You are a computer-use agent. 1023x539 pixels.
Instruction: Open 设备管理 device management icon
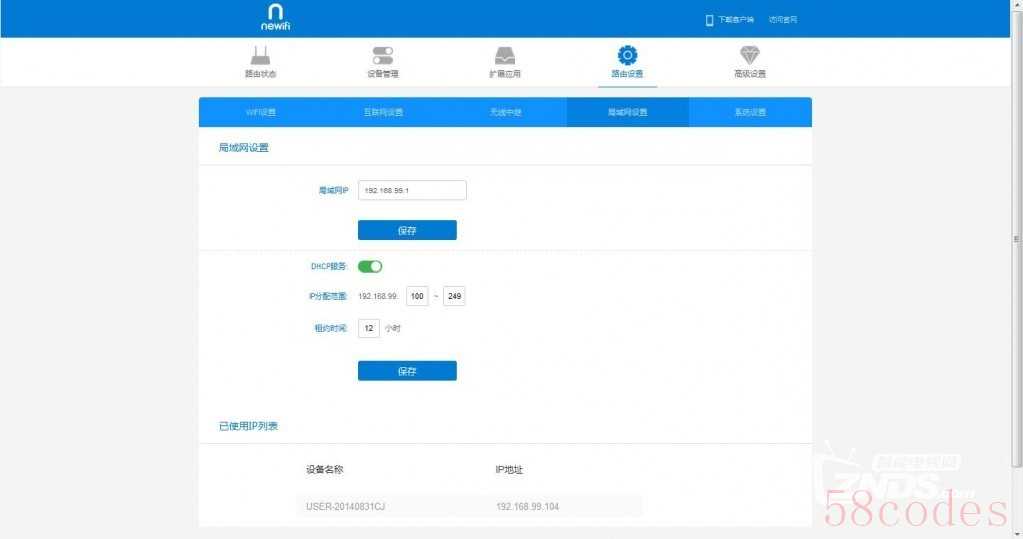coord(383,56)
